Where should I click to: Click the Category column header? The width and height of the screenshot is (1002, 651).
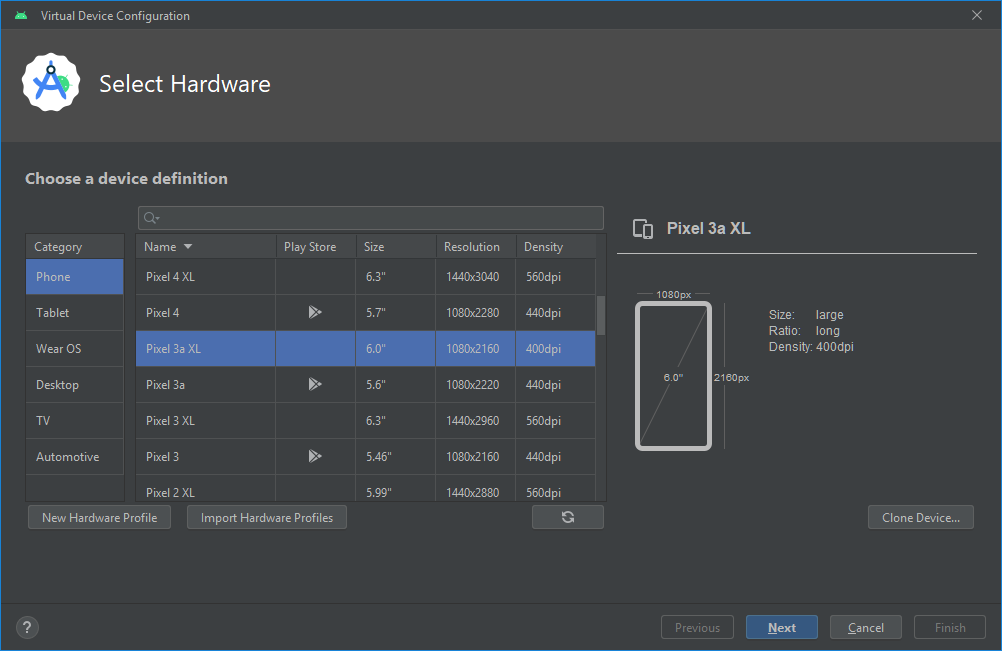tap(75, 247)
